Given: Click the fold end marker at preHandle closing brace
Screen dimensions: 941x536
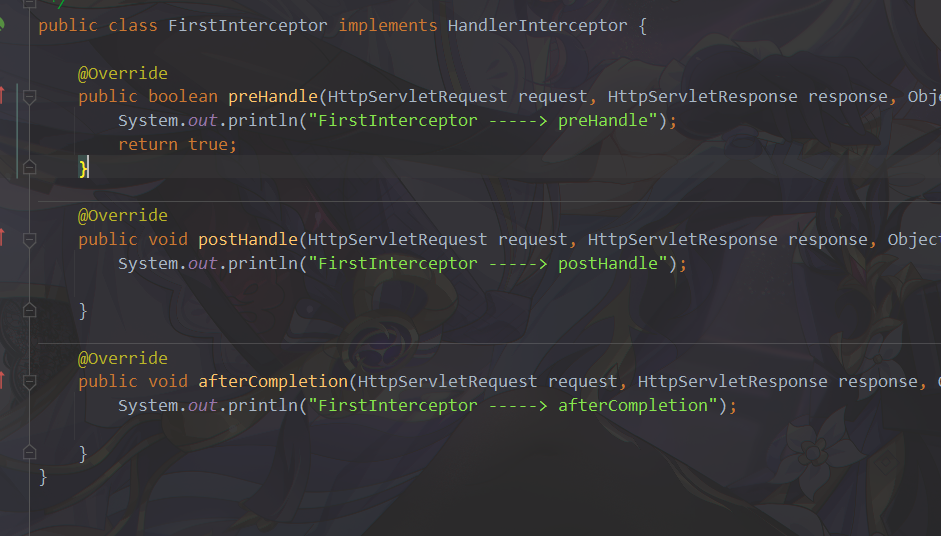Looking at the screenshot, I should coord(29,167).
